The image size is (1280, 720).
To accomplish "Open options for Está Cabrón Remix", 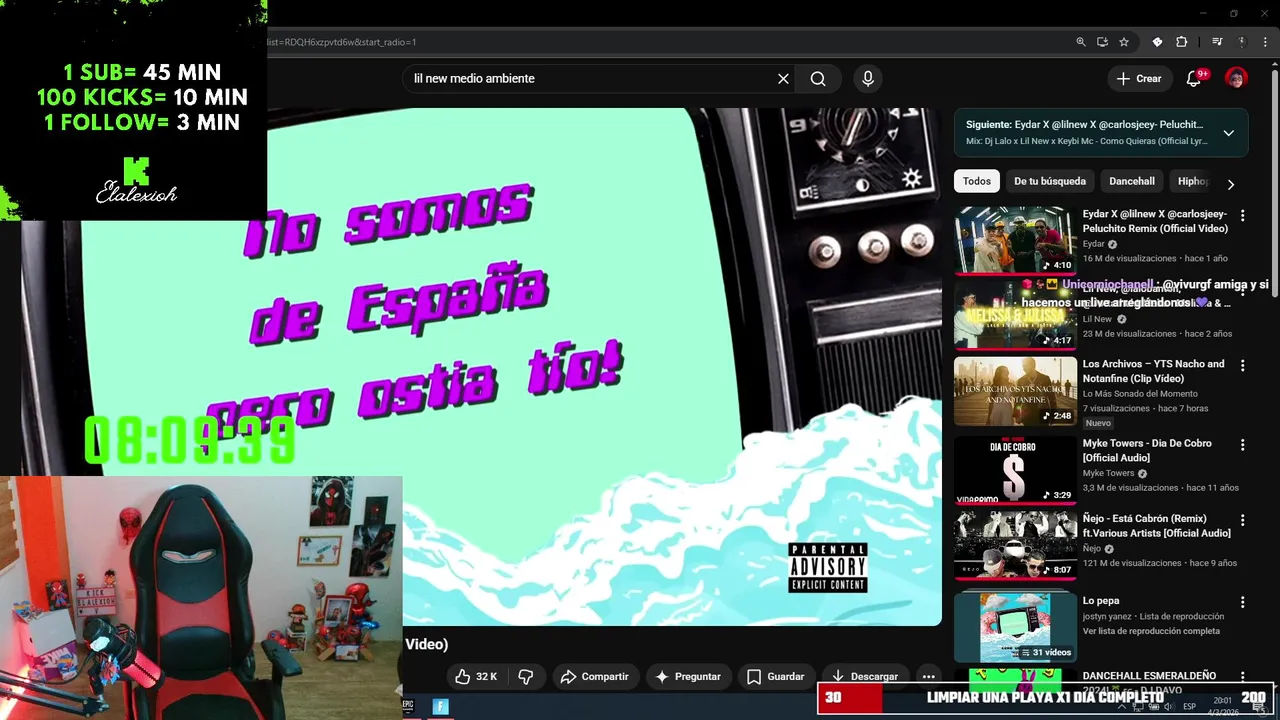I will point(1242,520).
